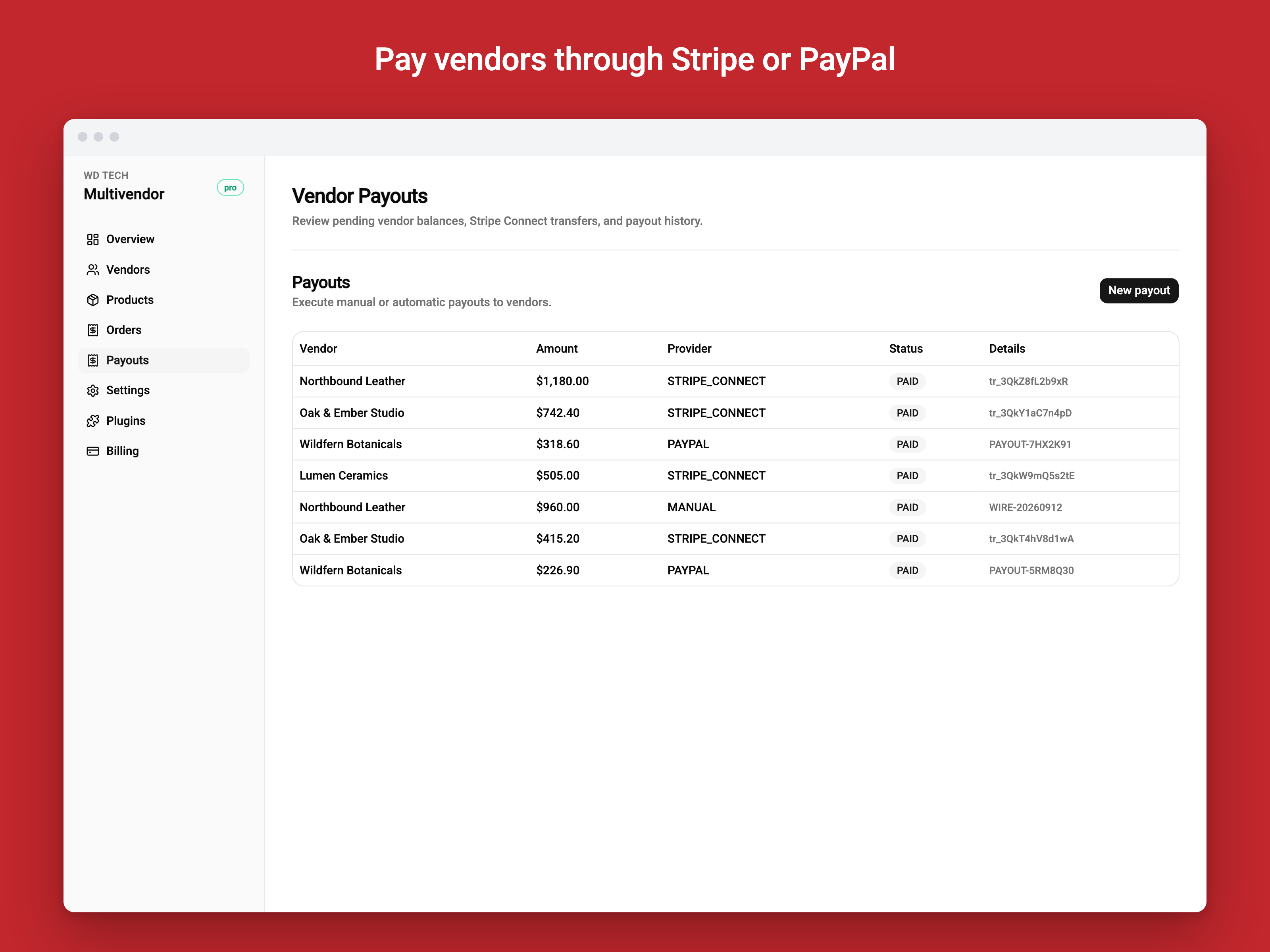Click the New payout button
Screen dimensions: 1270x952
[1139, 290]
